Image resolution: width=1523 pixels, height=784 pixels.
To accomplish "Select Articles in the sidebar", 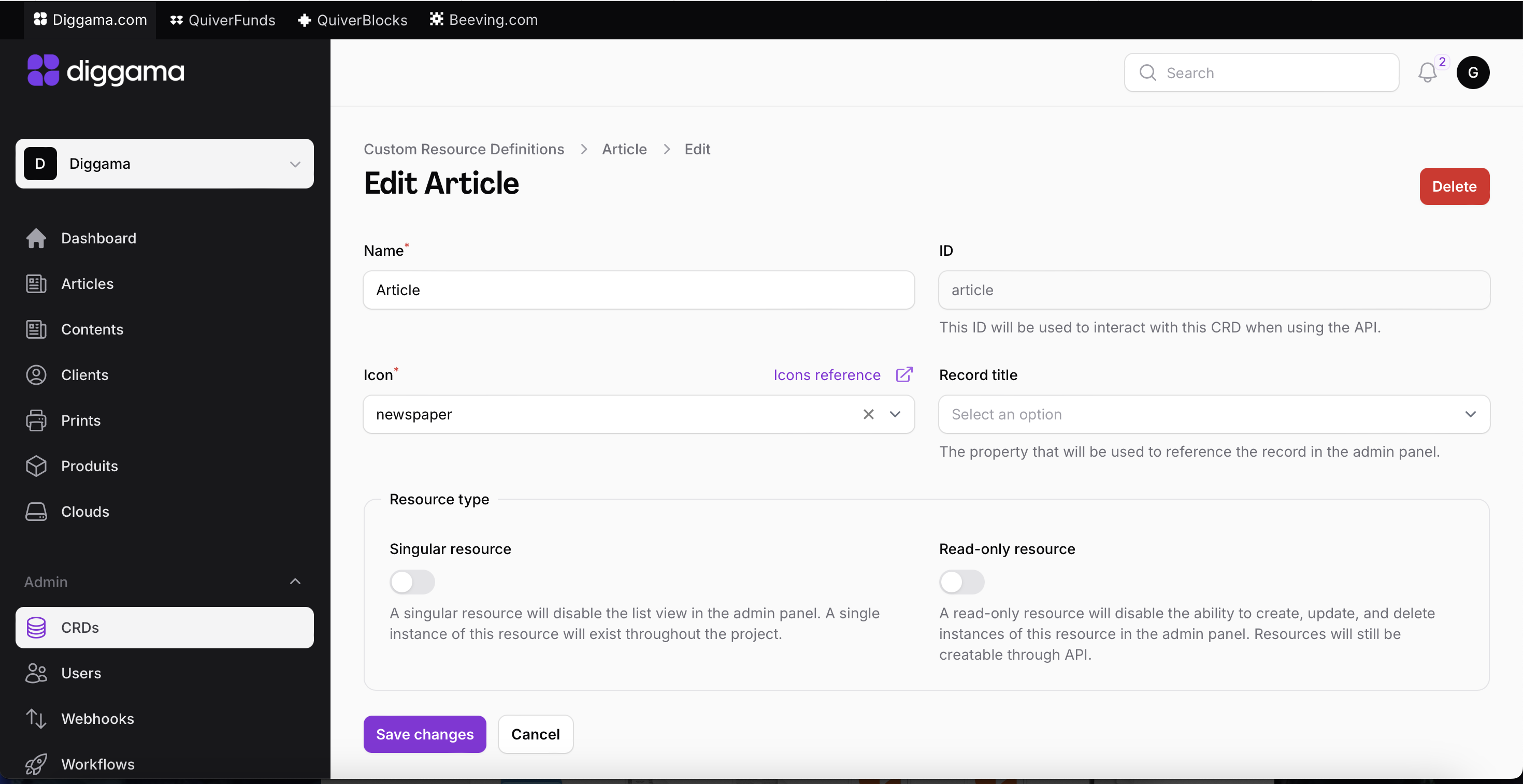I will (87, 284).
